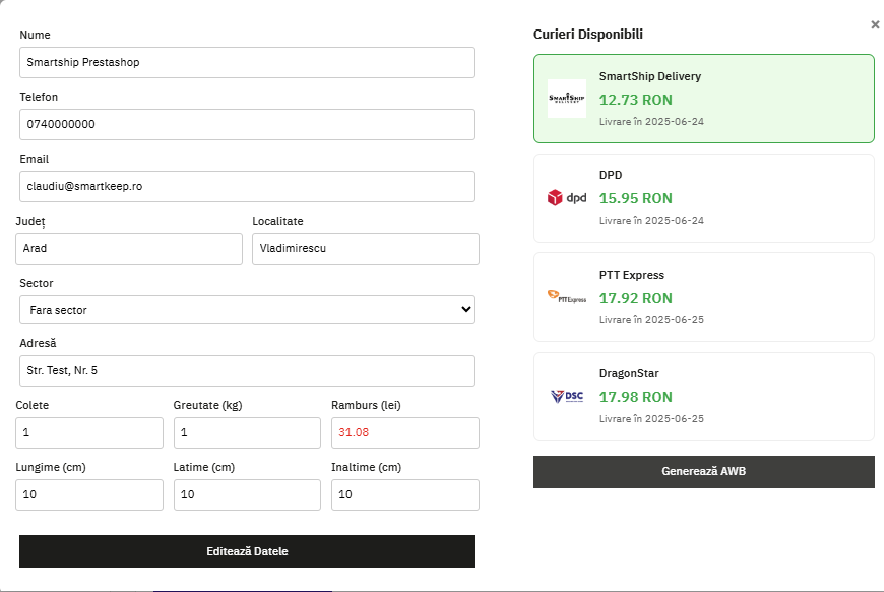Image resolution: width=884 pixels, height=592 pixels.
Task: Click into the Telefon field
Action: (246, 124)
